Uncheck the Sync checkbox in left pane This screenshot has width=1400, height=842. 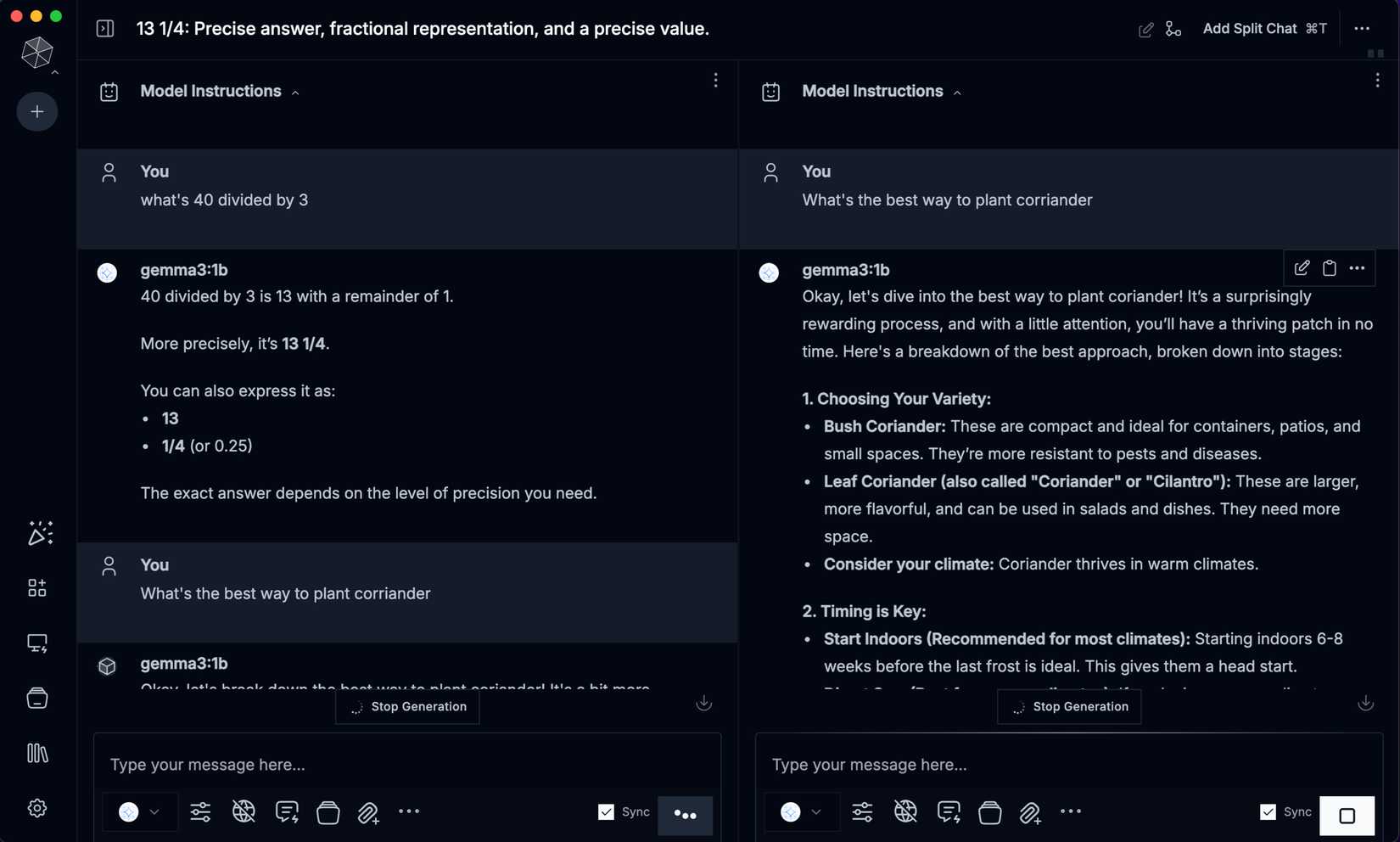606,812
